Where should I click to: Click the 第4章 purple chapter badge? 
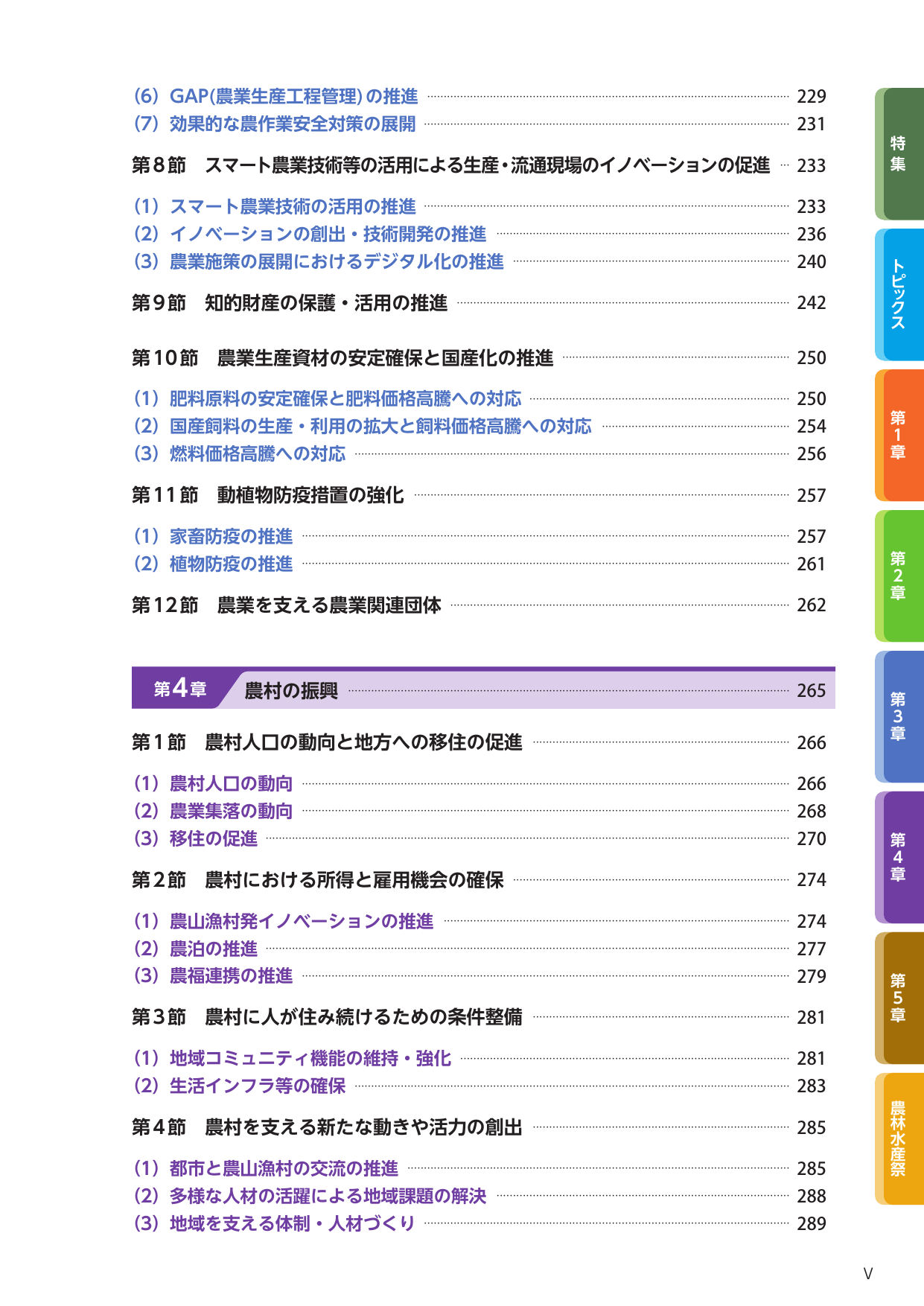coord(180,689)
